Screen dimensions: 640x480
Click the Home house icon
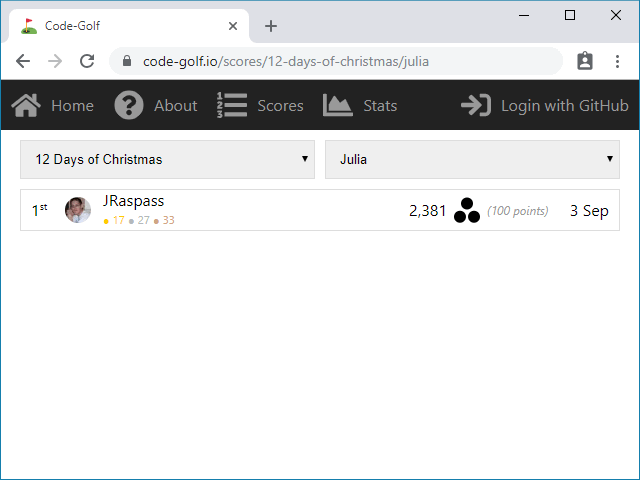click(x=26, y=105)
